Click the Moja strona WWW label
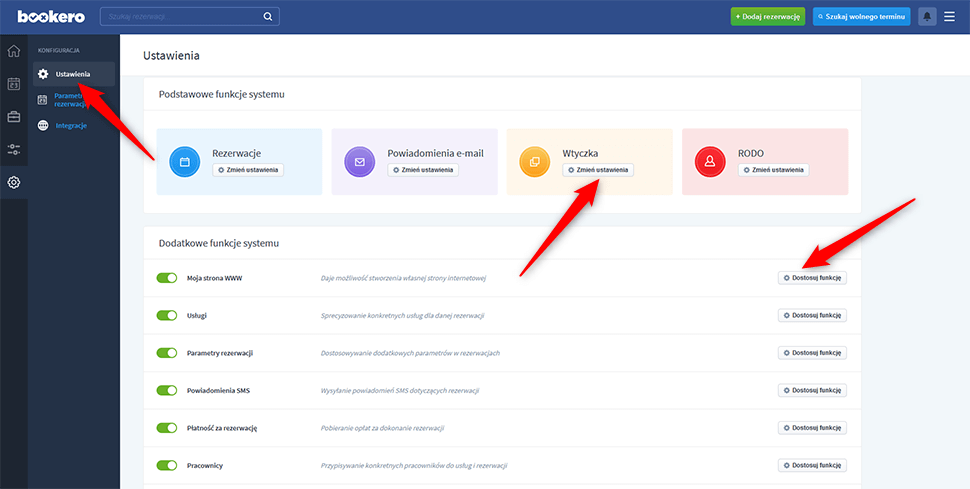Screen dimensions: 970x489 click(x=214, y=279)
